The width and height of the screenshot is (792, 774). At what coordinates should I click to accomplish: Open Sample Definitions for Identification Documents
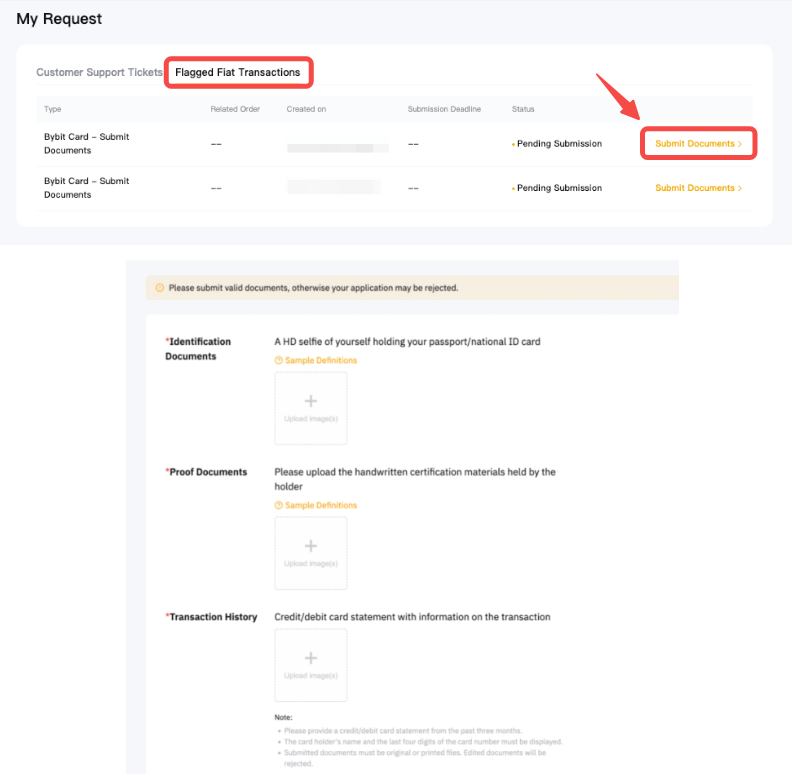(320, 360)
